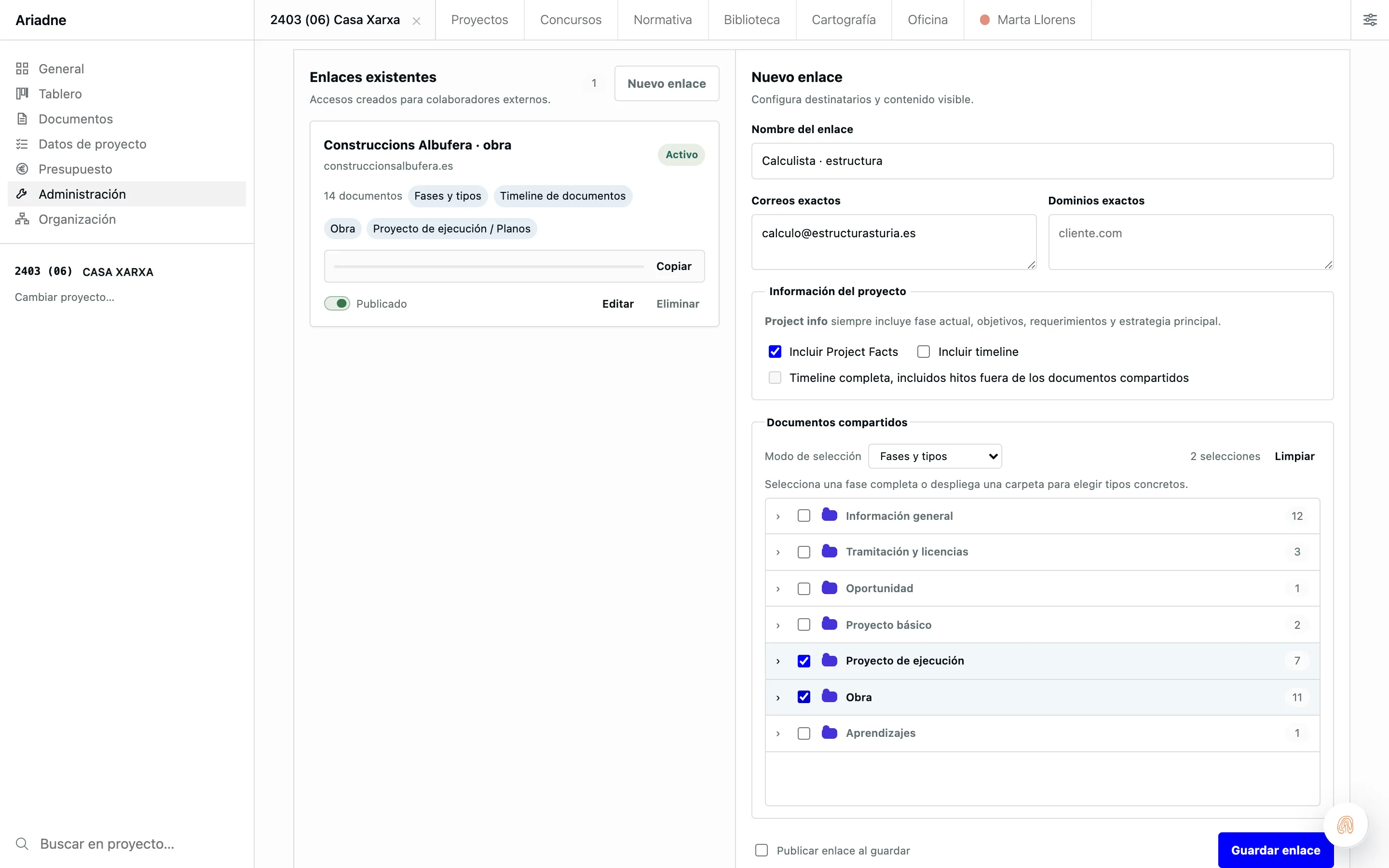Check Publicar enlace al guardar
The width and height of the screenshot is (1389, 868).
pyautogui.click(x=762, y=850)
